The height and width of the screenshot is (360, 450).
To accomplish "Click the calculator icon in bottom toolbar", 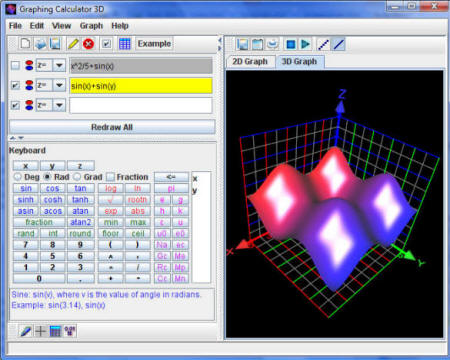I will [x=55, y=331].
